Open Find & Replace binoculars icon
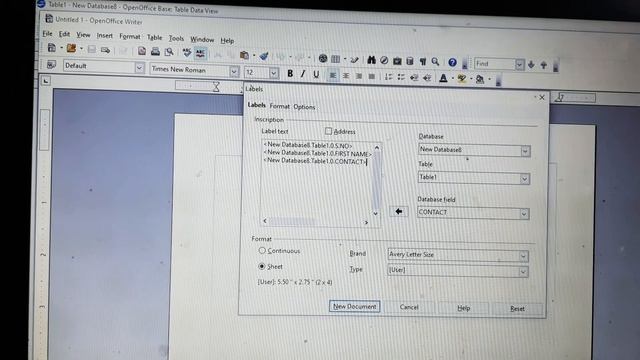 pos(371,60)
